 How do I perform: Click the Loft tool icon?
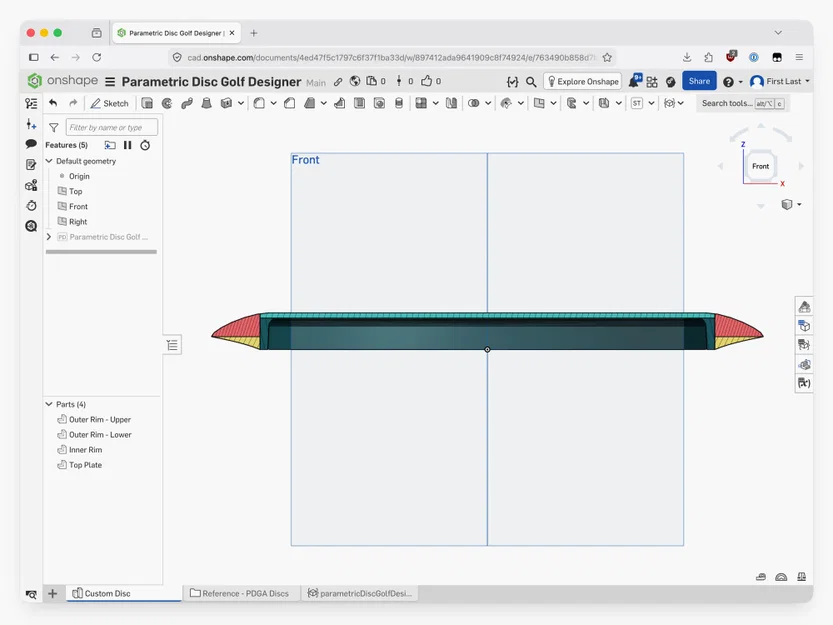tap(207, 103)
